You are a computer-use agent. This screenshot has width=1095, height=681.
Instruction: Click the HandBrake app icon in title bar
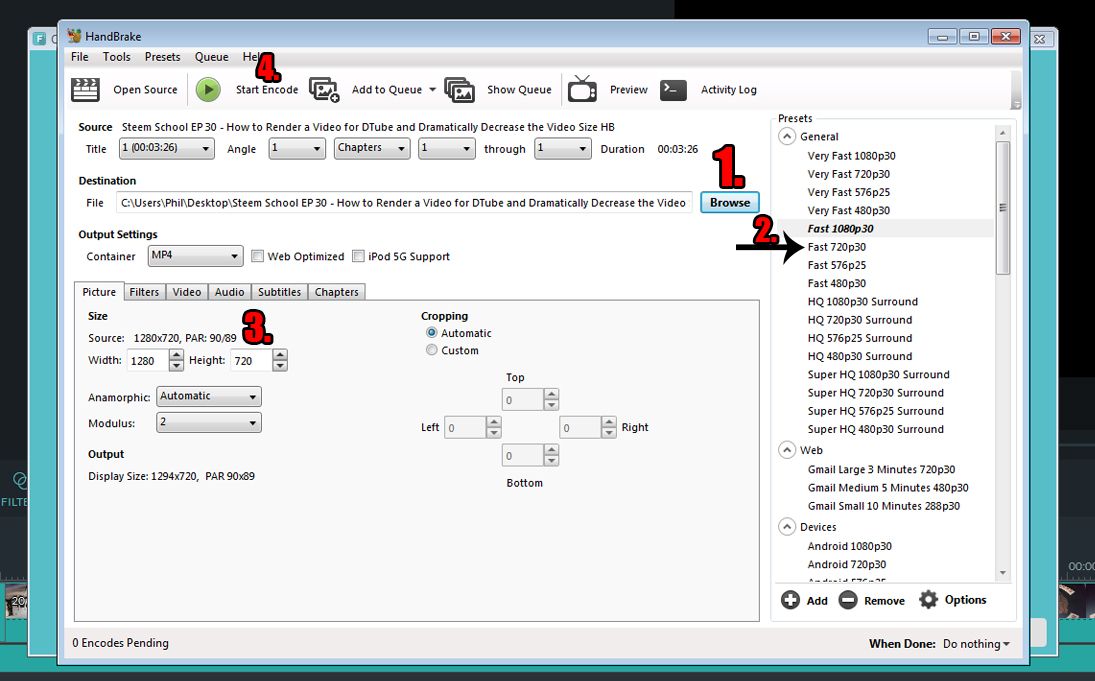75,36
